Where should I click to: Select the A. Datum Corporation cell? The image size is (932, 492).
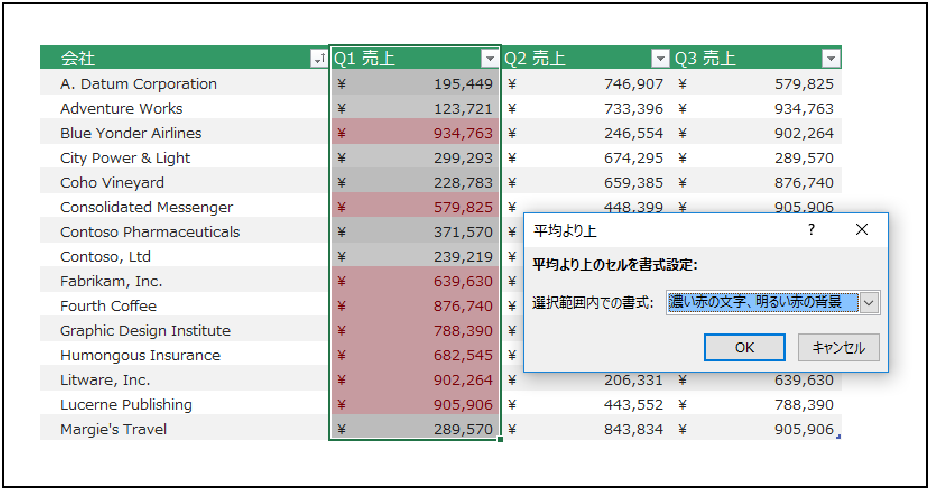click(x=184, y=84)
